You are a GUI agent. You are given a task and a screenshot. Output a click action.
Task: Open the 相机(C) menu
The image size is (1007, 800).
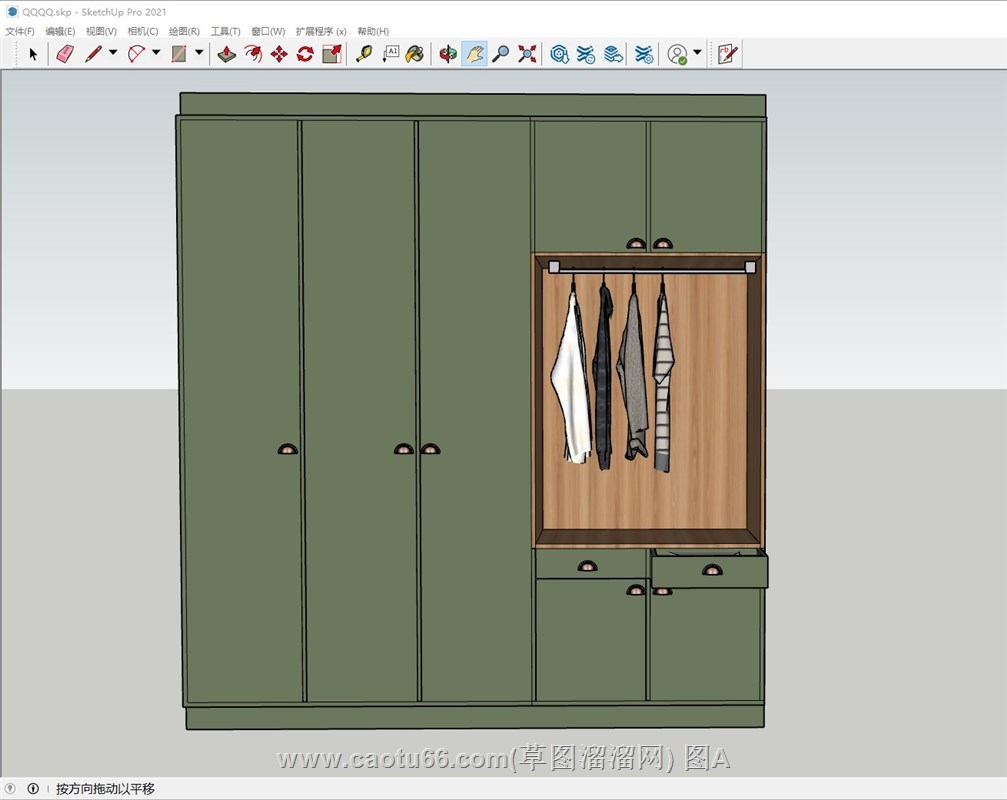(x=143, y=31)
